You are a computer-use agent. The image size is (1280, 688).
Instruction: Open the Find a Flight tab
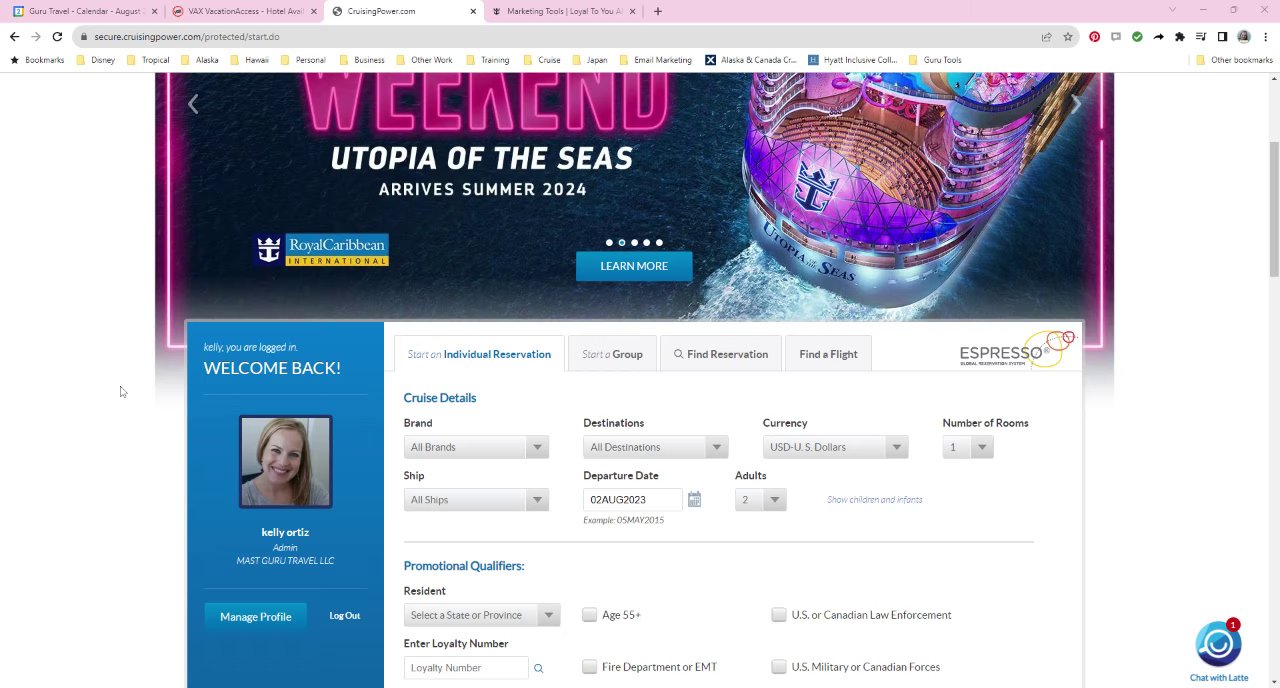[x=828, y=354]
